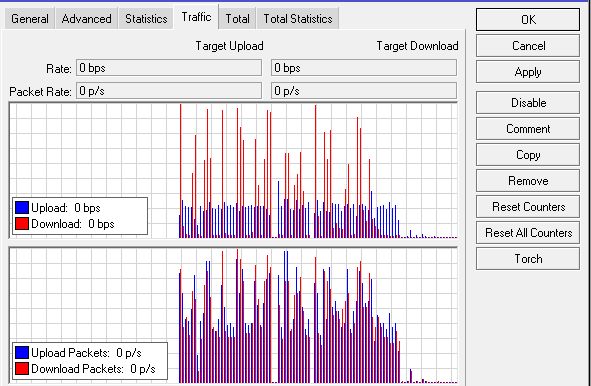Disable this queue entry
Screen dimensions: 591x386
(x=528, y=103)
